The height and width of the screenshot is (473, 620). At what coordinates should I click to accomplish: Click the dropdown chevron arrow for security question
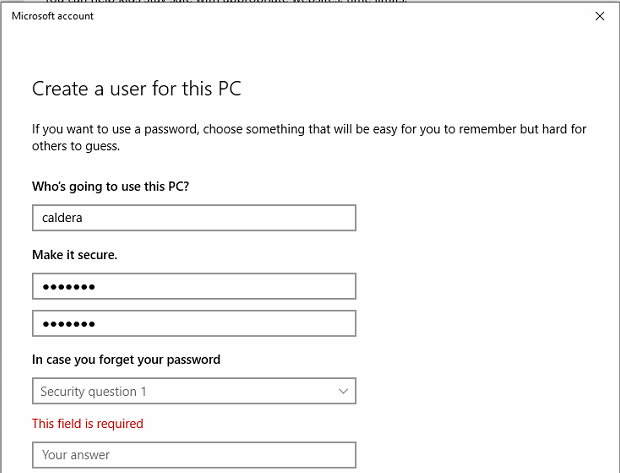pos(343,391)
